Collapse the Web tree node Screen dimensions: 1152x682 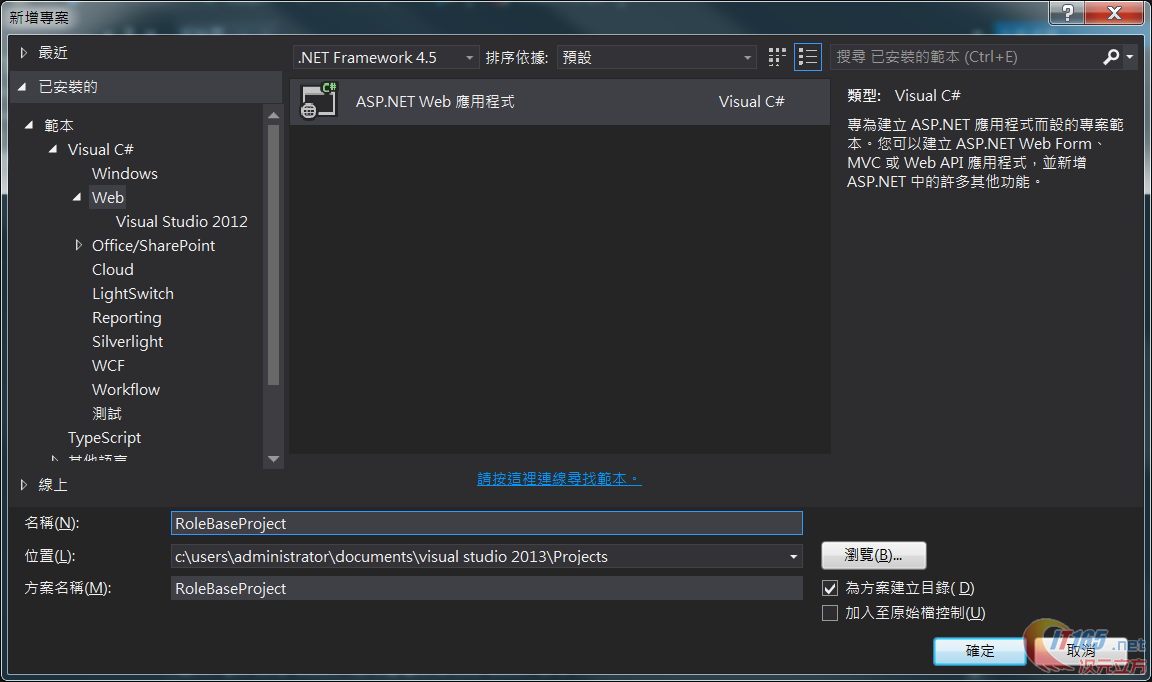tap(77, 197)
